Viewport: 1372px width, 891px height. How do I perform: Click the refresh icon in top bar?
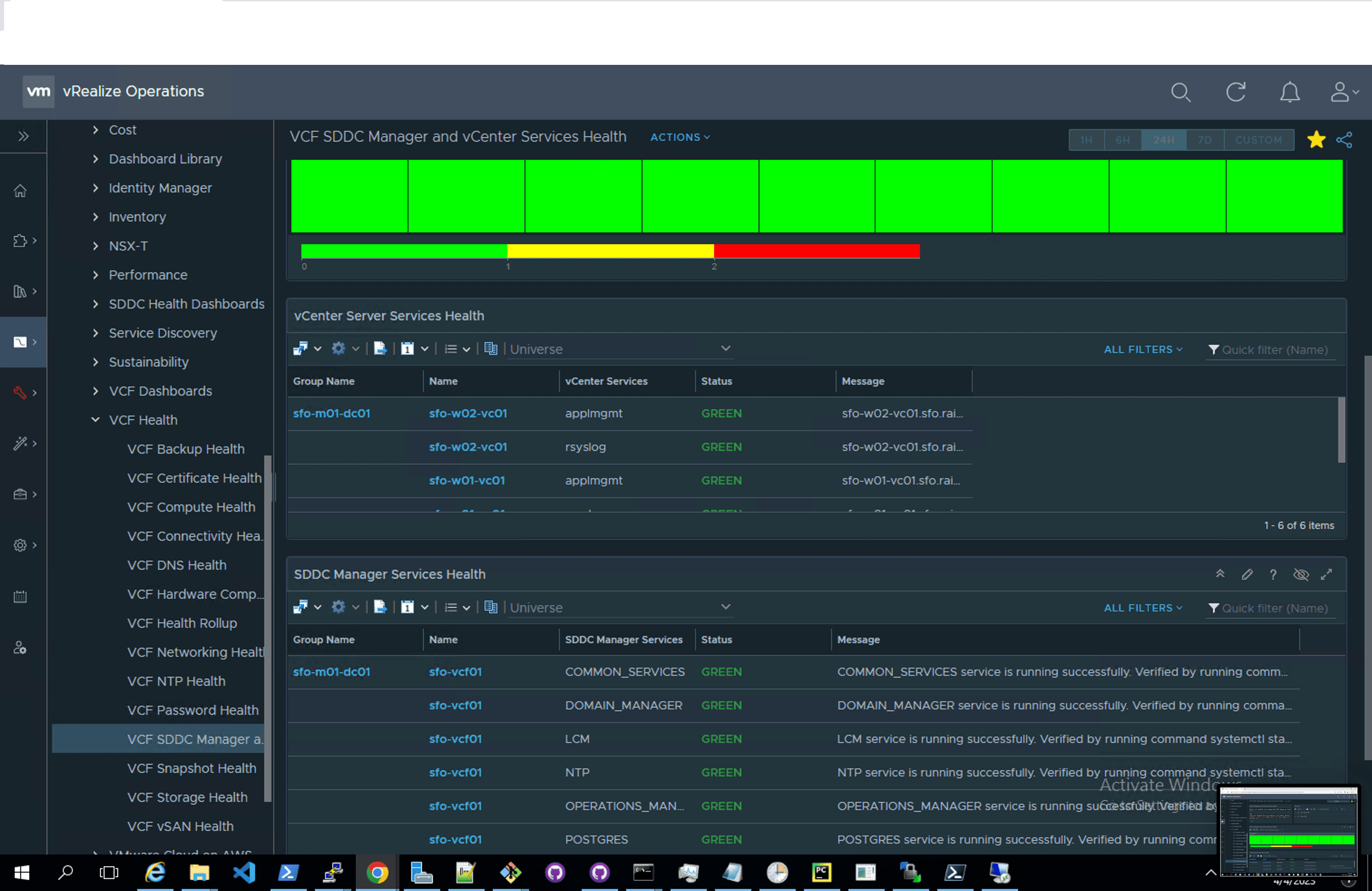(x=1235, y=92)
